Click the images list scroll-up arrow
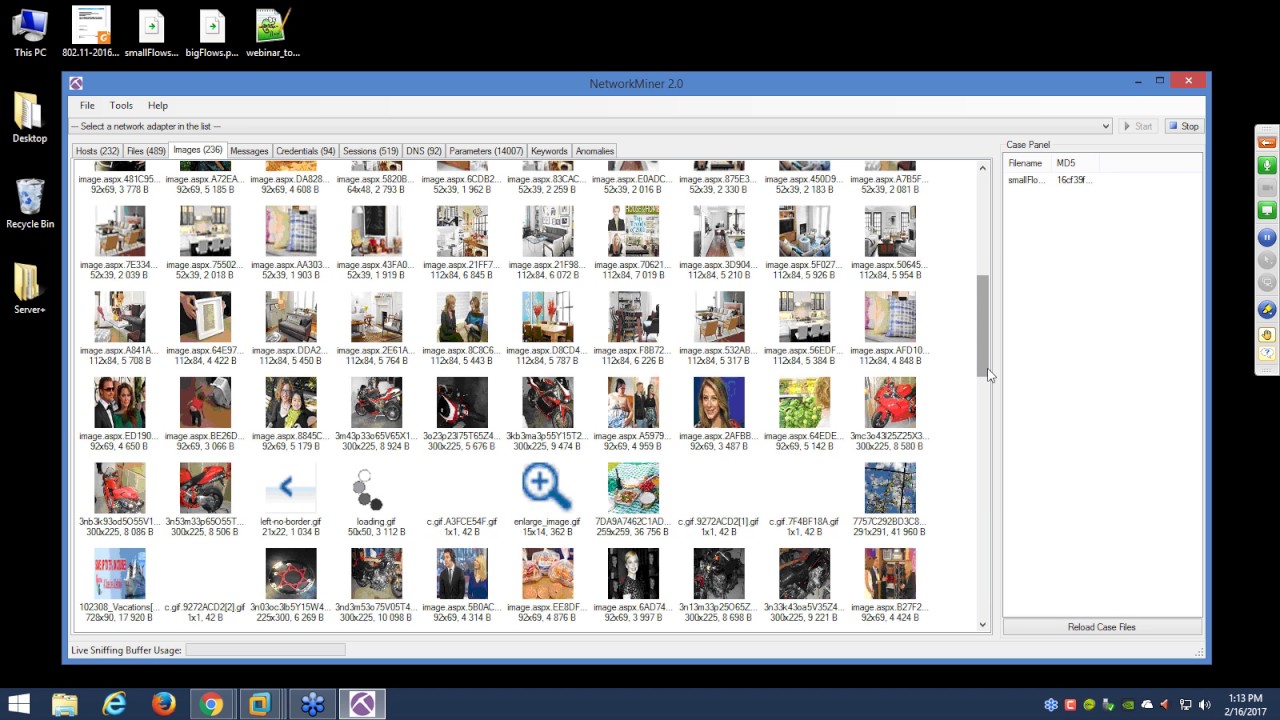 (x=982, y=168)
